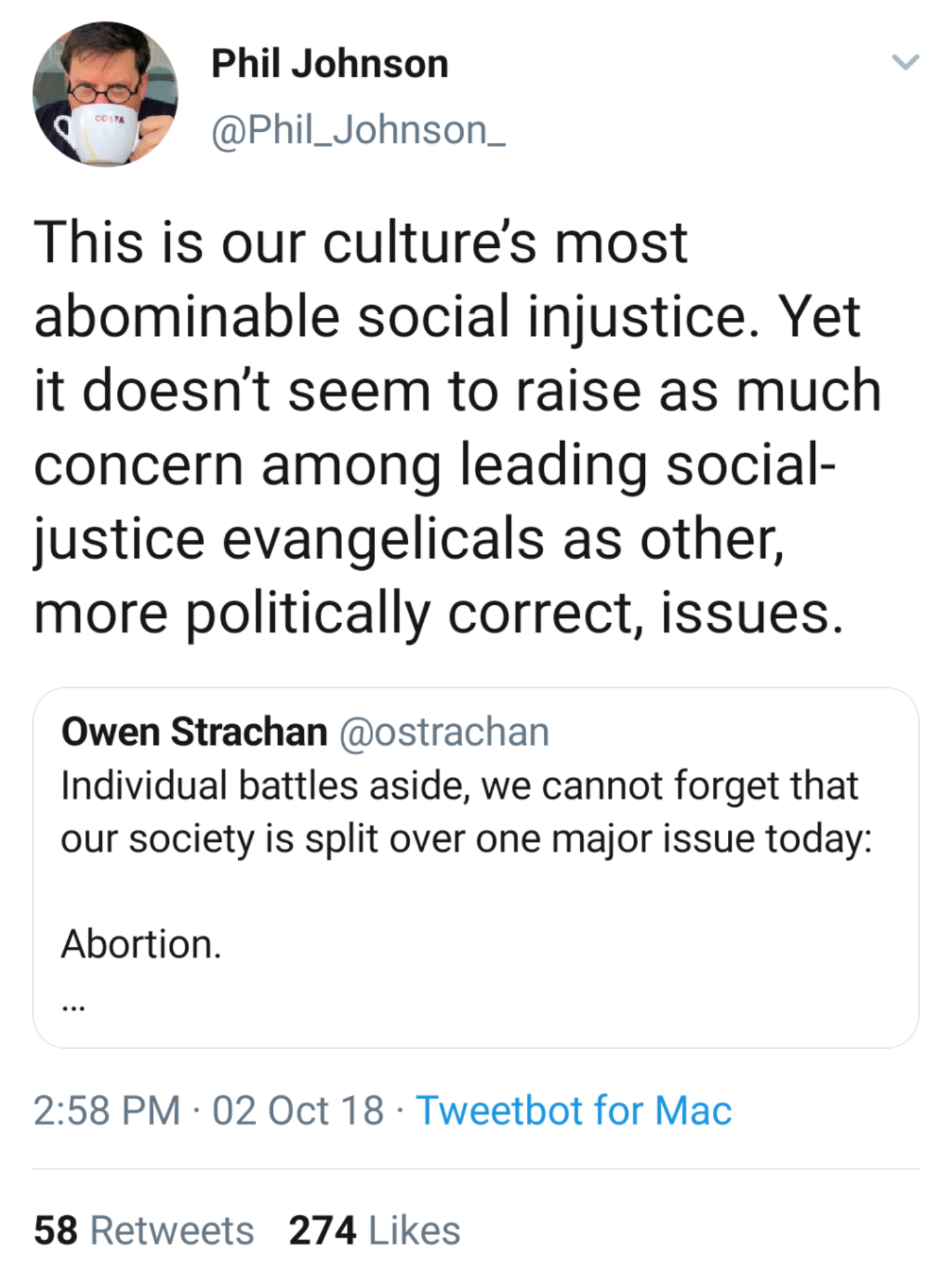Expand the quoted tweet's ellipsis
Viewport: 952px width, 1286px height.
(x=73, y=1007)
